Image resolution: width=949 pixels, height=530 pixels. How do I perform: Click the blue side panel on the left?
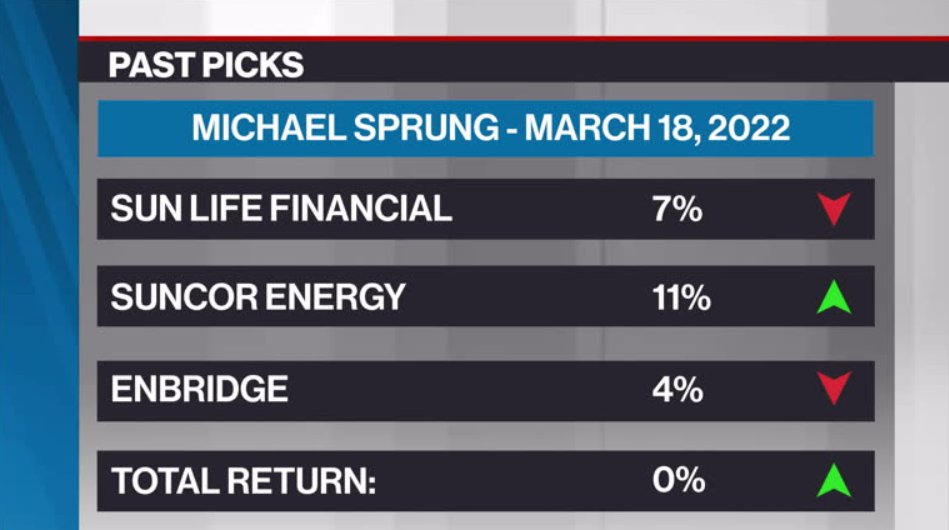click(39, 265)
